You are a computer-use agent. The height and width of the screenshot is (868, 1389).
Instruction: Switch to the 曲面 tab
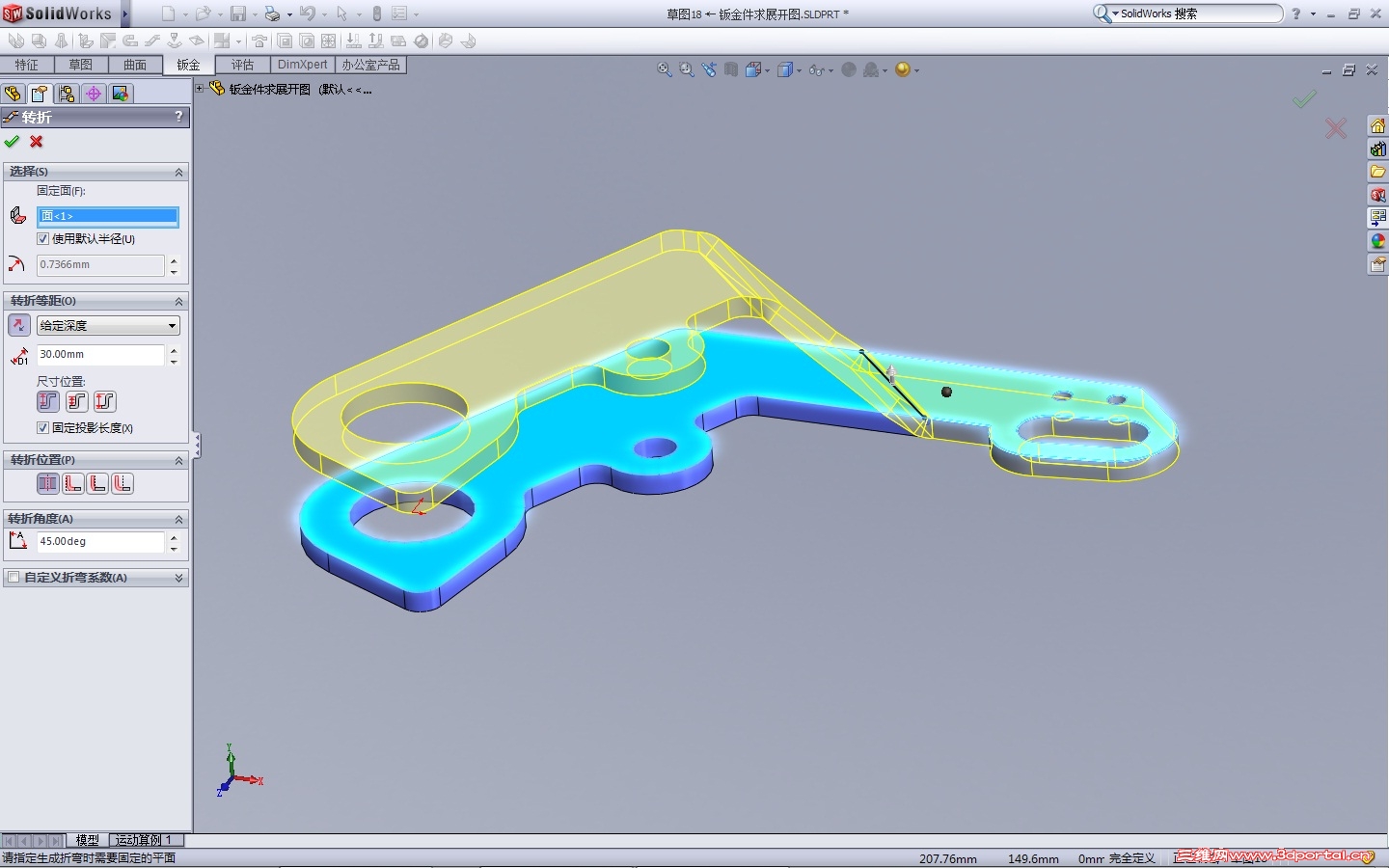tap(135, 65)
